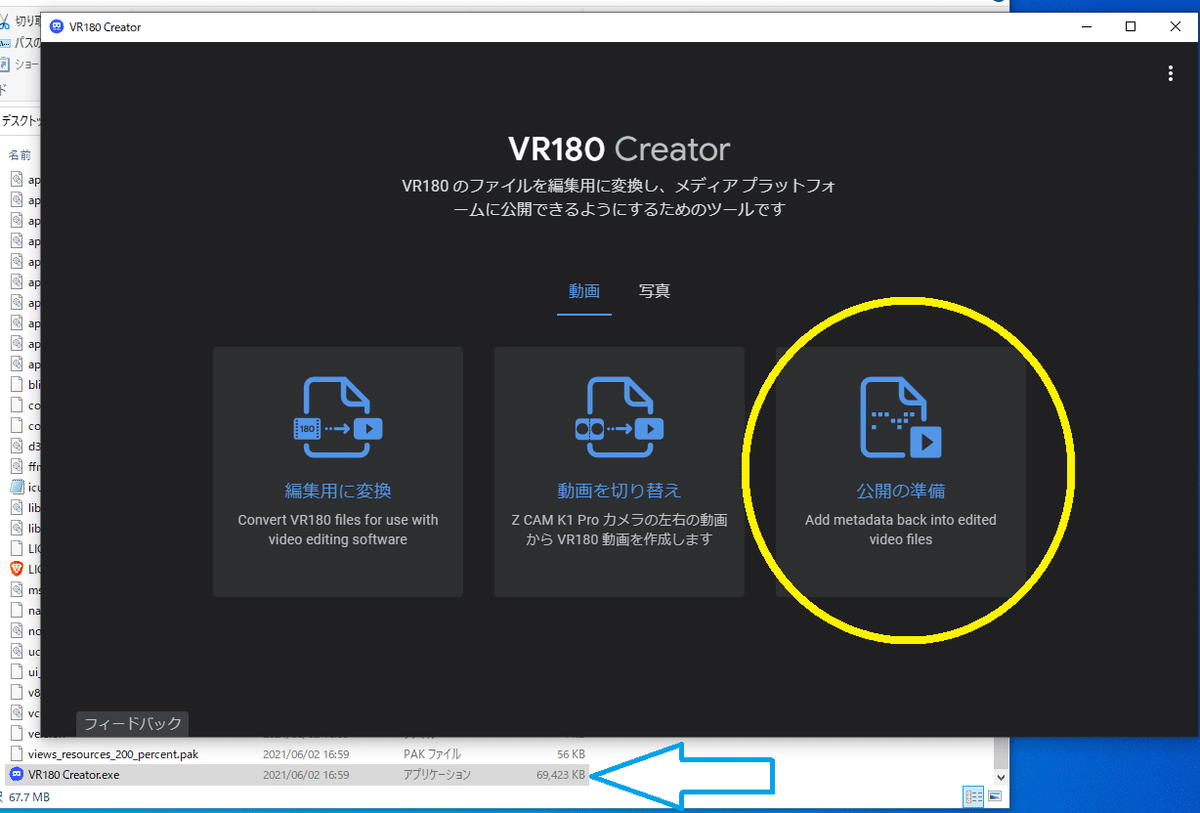Click the VR180 Creator.exe file icon
Screen dimensions: 1200x813
pyautogui.click(x=16, y=775)
